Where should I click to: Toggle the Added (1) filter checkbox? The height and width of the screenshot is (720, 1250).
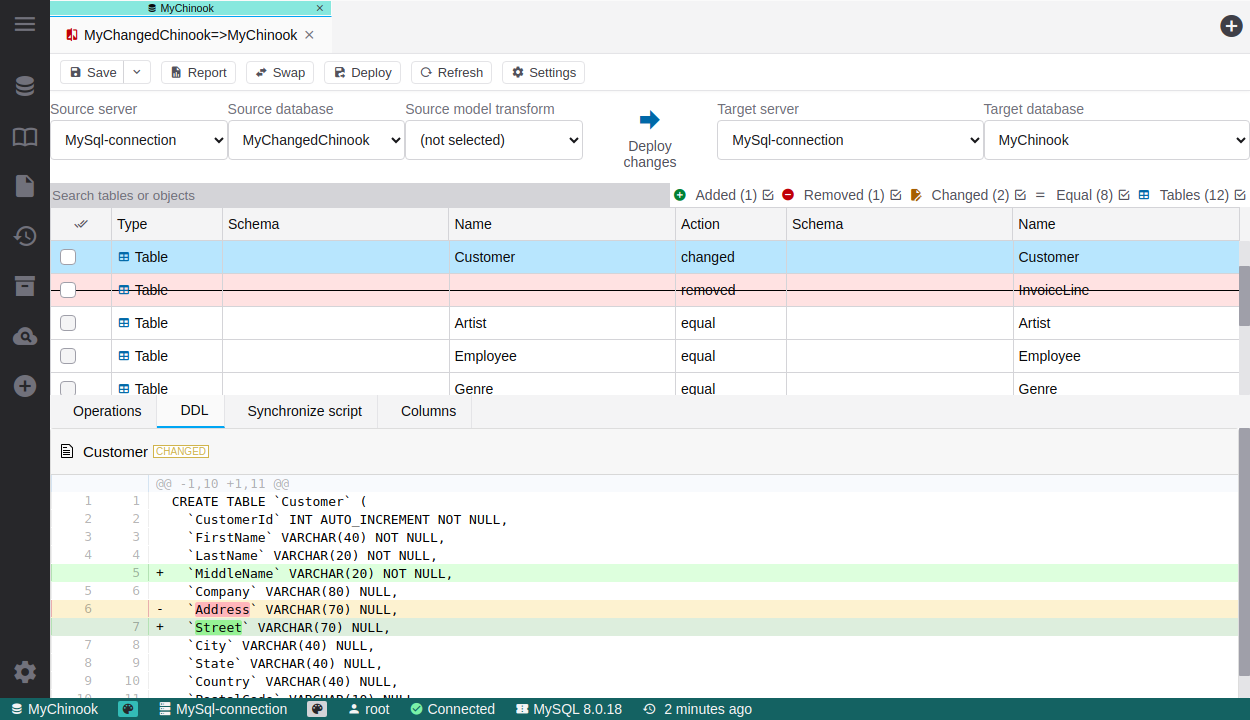768,195
